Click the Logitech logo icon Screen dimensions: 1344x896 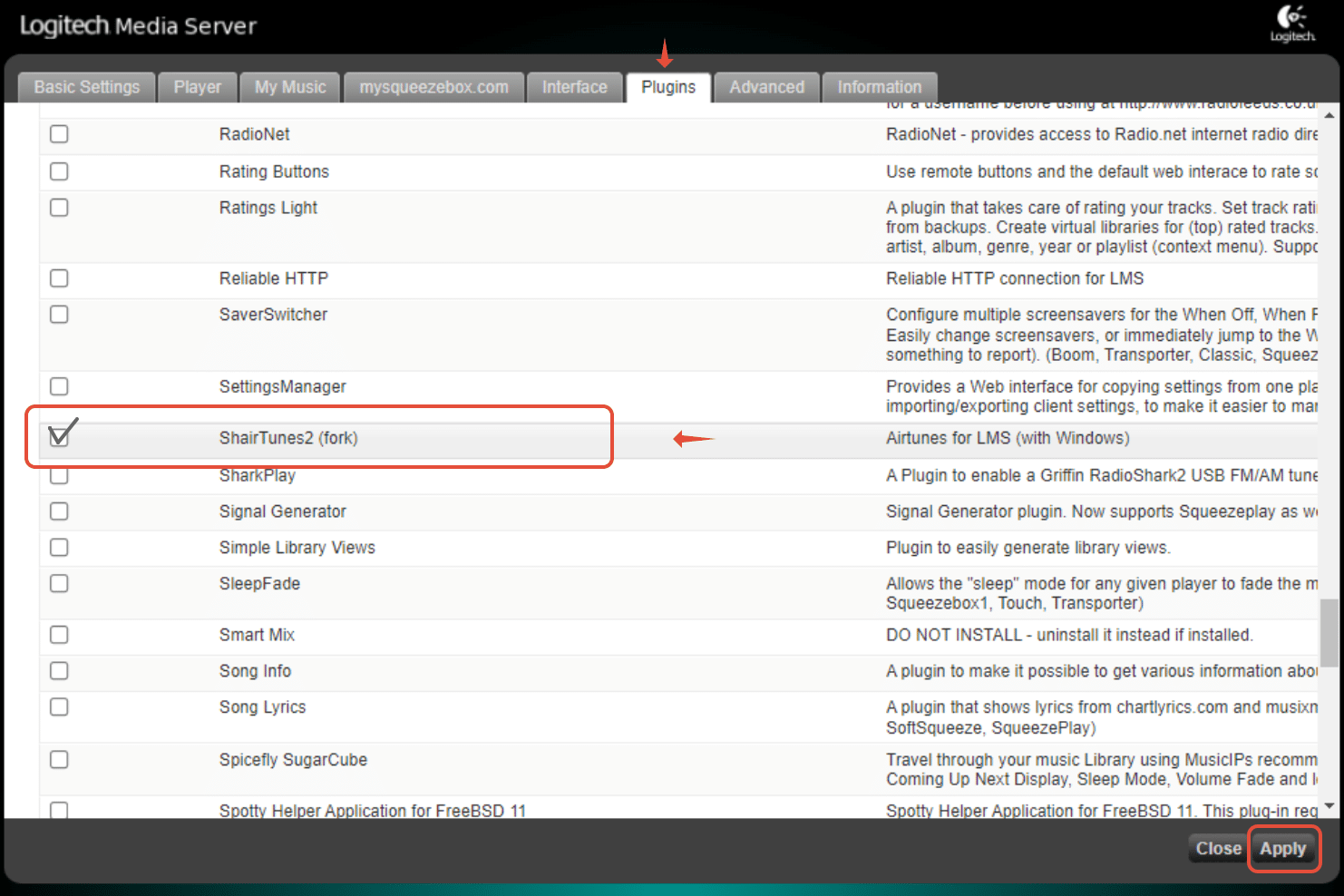1292,24
